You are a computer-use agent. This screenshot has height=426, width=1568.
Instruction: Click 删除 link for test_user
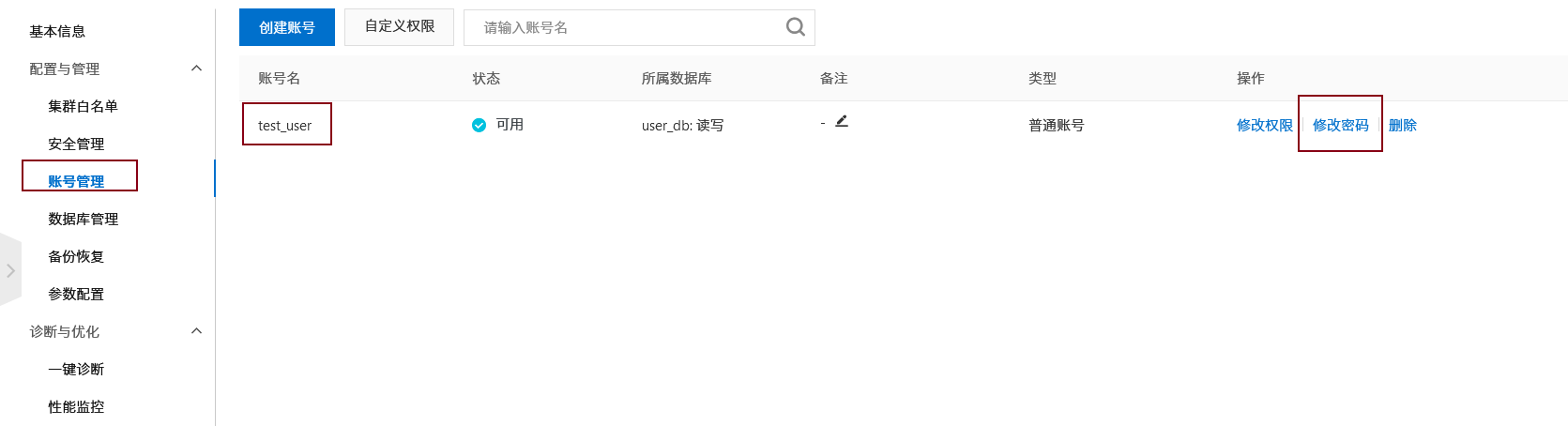click(1403, 125)
